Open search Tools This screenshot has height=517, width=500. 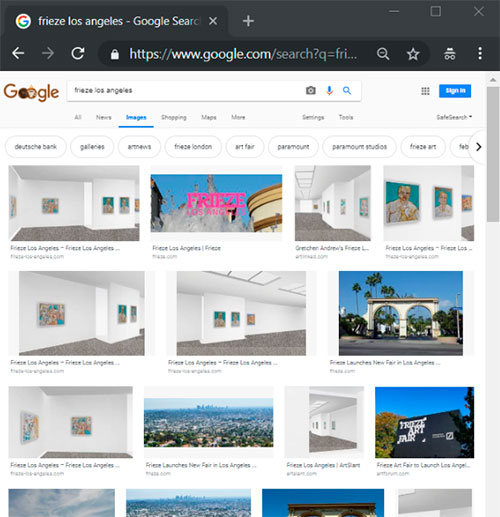[x=346, y=117]
